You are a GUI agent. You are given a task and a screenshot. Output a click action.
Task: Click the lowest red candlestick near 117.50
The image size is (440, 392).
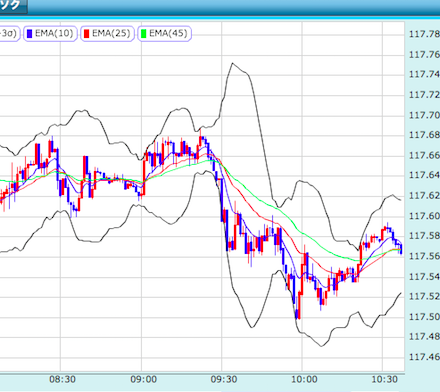(299, 306)
